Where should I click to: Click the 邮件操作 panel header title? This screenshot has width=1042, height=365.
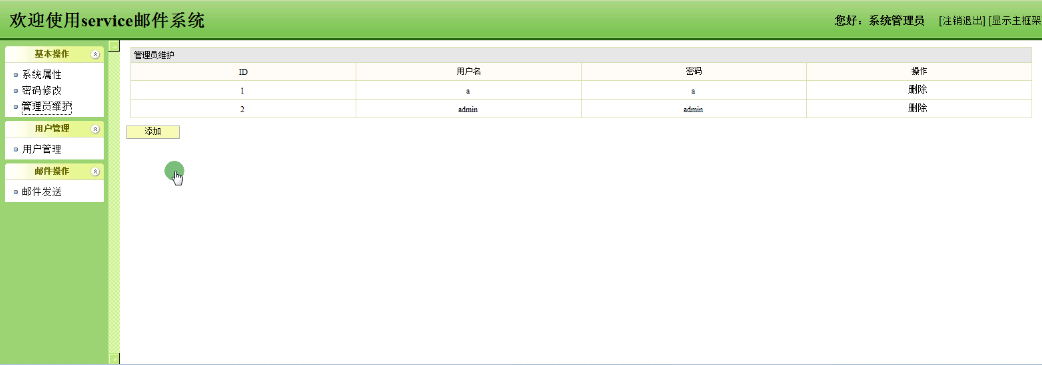[52, 172]
